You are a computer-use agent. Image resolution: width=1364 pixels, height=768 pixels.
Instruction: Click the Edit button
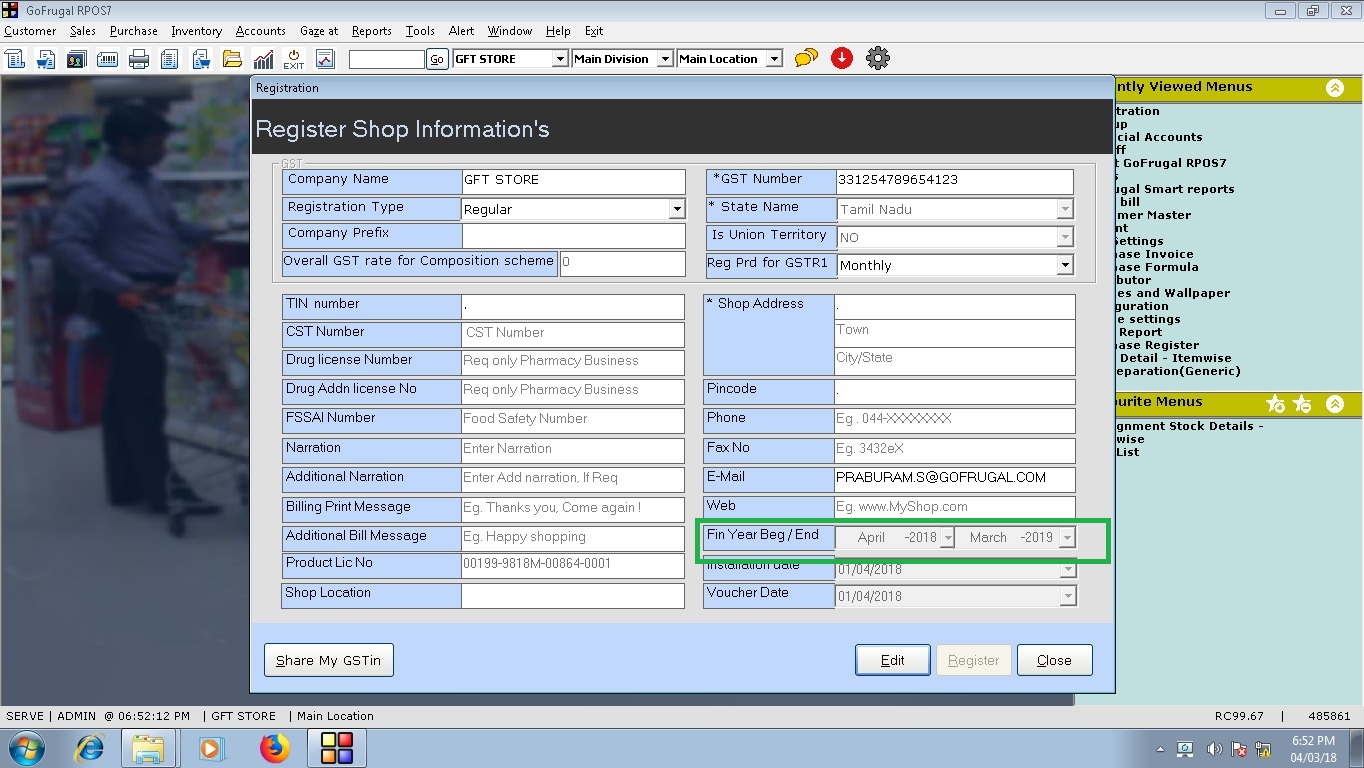pyautogui.click(x=892, y=660)
